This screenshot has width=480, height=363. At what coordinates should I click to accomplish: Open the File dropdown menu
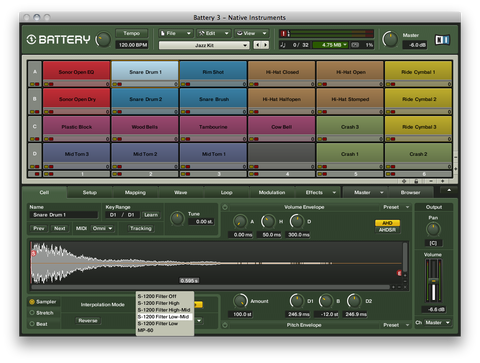tap(175, 33)
